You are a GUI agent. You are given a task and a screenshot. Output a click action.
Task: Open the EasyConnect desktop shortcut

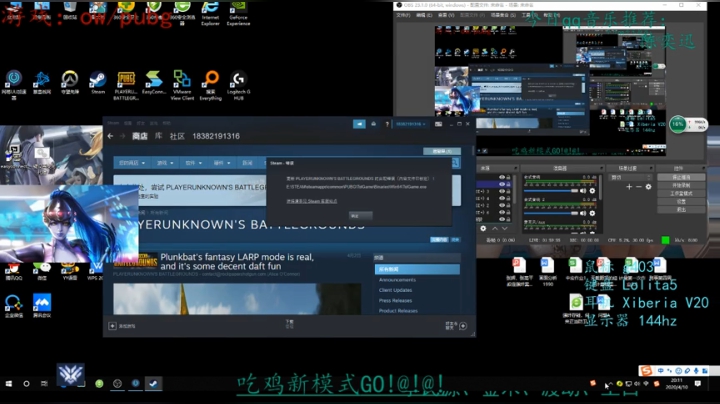coord(154,83)
